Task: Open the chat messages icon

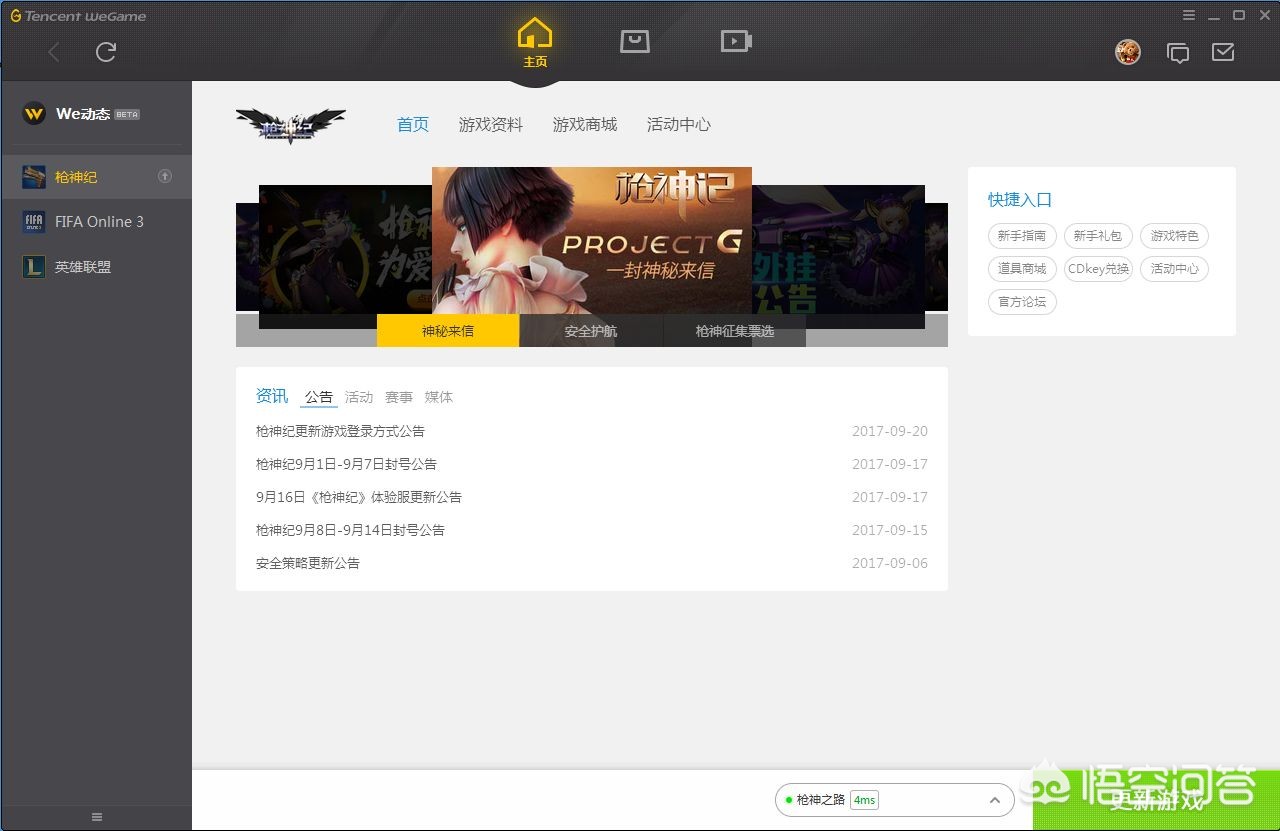Action: pyautogui.click(x=1178, y=53)
